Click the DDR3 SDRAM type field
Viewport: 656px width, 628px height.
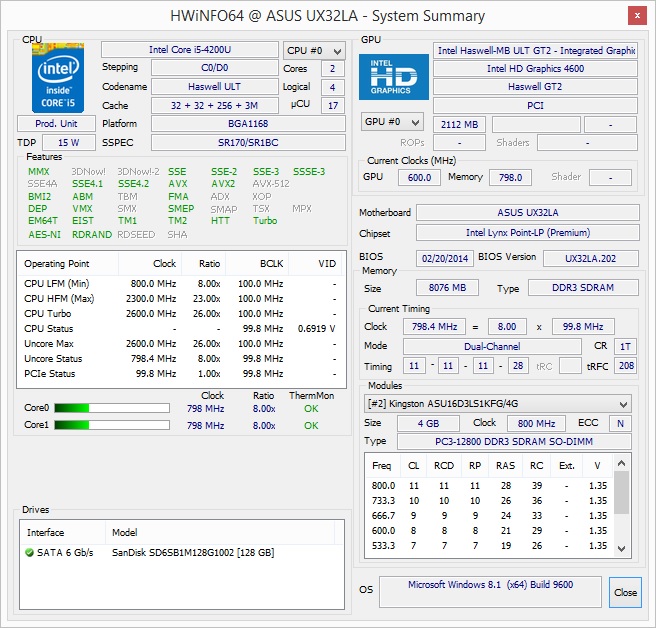coord(583,287)
